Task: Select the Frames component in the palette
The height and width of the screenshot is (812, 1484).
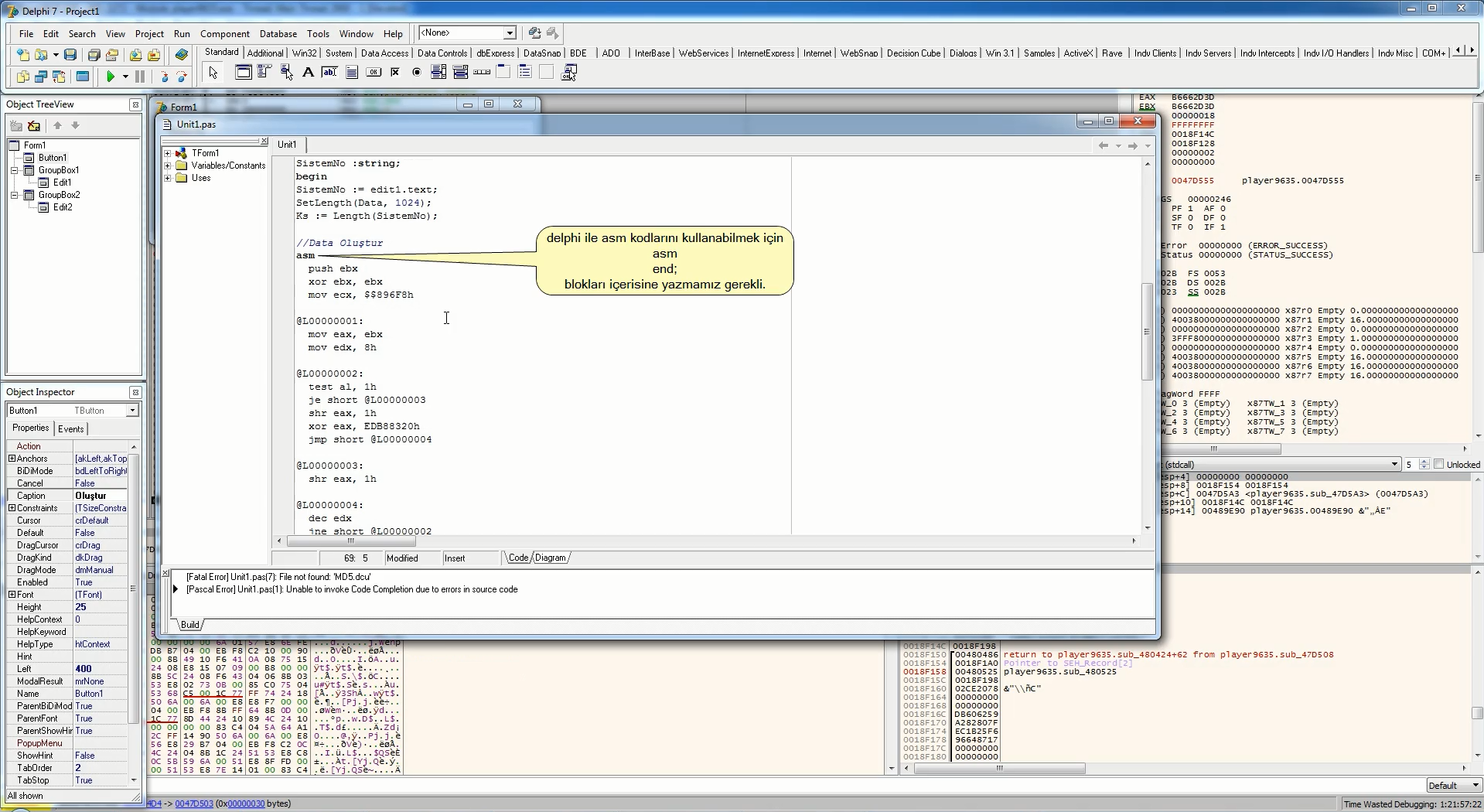Action: (243, 73)
